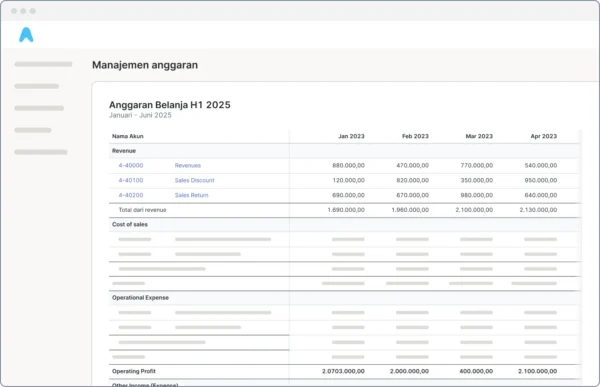Image resolution: width=600 pixels, height=387 pixels.
Task: Select Sales Return Feb value 670.000,00
Action: click(412, 195)
